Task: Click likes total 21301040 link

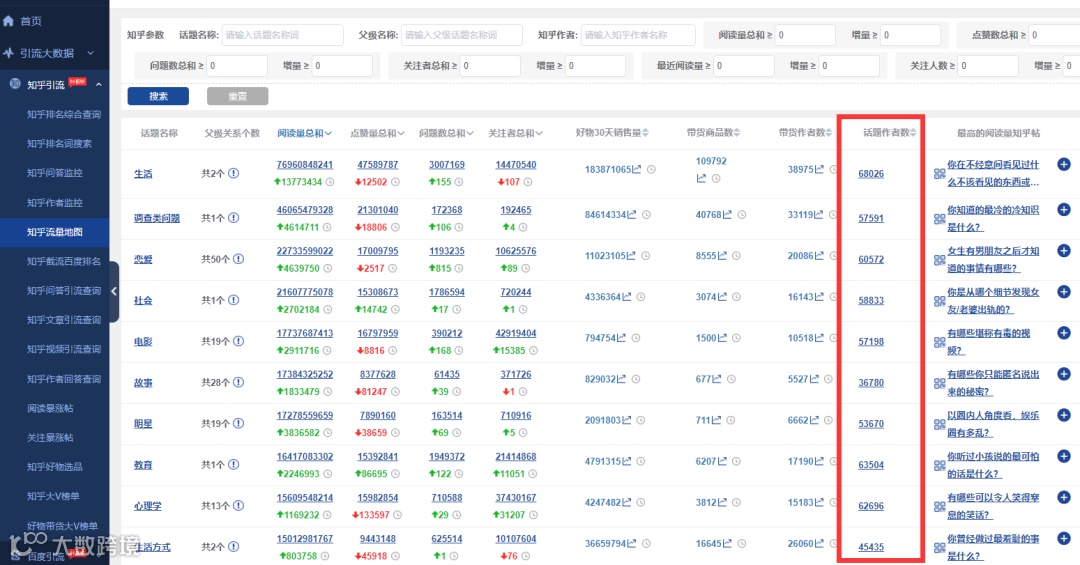Action: pos(377,210)
